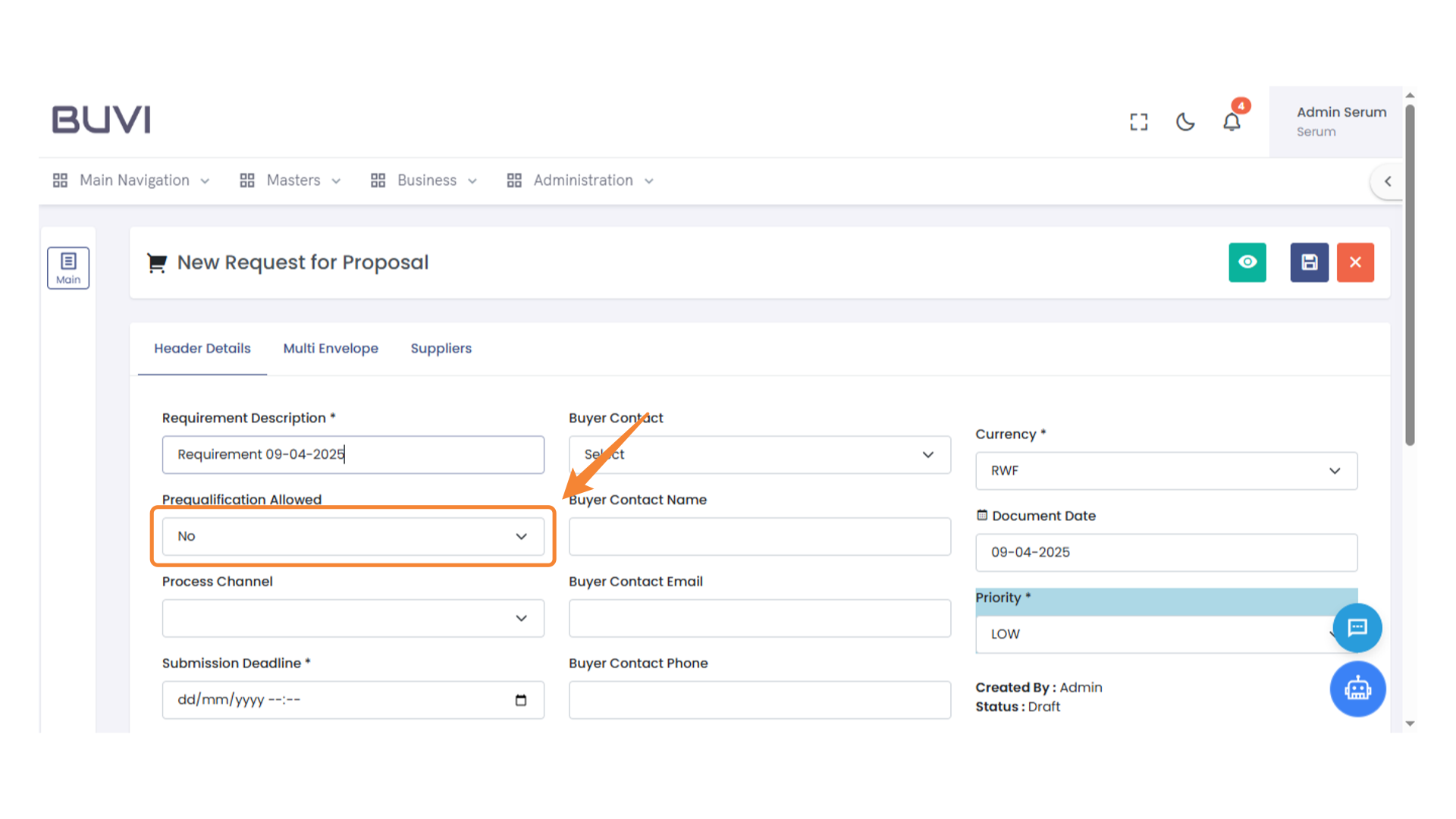Screen dimensions: 1456x819
Task: Click the green eye preview button
Action: [x=1247, y=262]
